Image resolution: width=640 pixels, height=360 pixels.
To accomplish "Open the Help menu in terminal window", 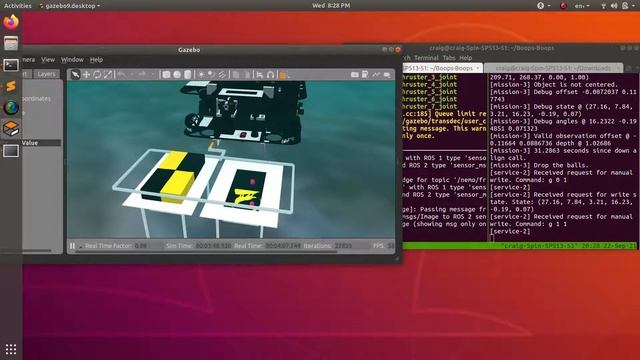I will coord(465,58).
